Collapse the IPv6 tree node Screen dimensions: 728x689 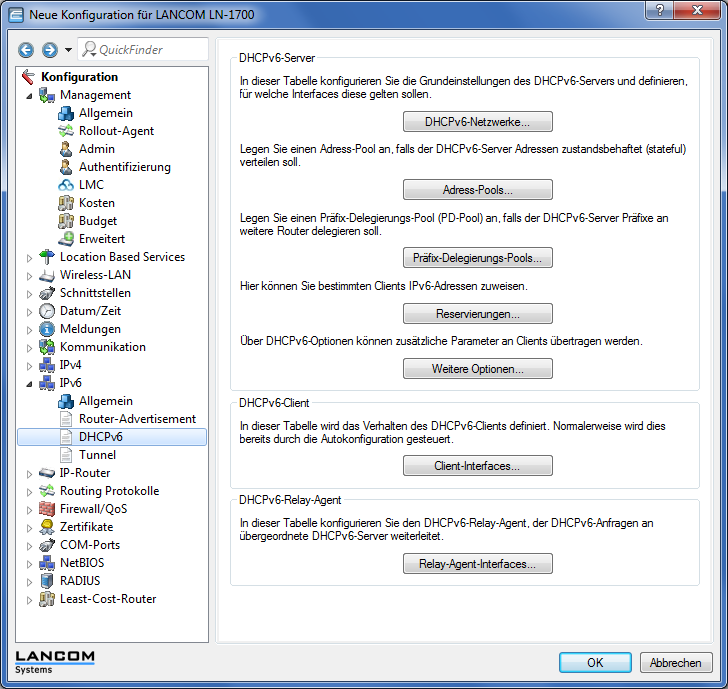[x=30, y=383]
